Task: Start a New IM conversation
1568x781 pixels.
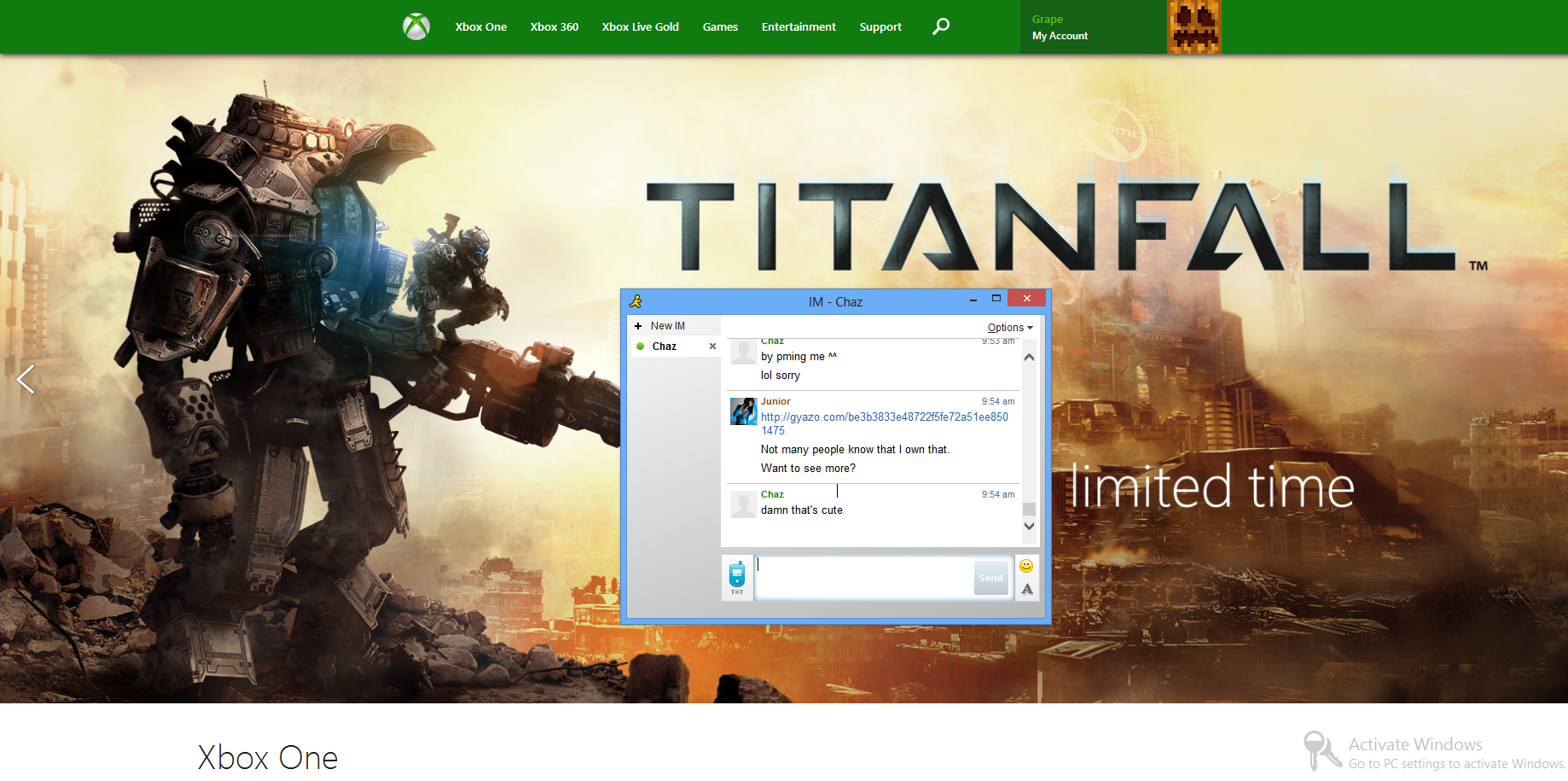Action: tap(660, 326)
